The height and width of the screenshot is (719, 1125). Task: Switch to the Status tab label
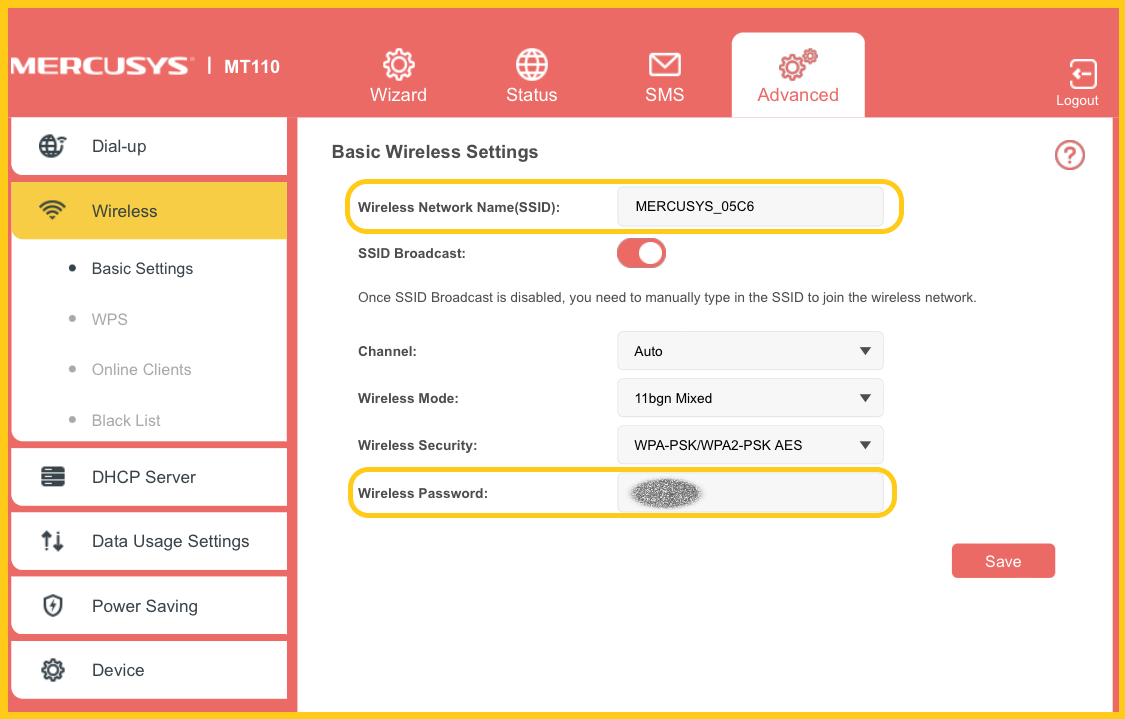click(532, 95)
